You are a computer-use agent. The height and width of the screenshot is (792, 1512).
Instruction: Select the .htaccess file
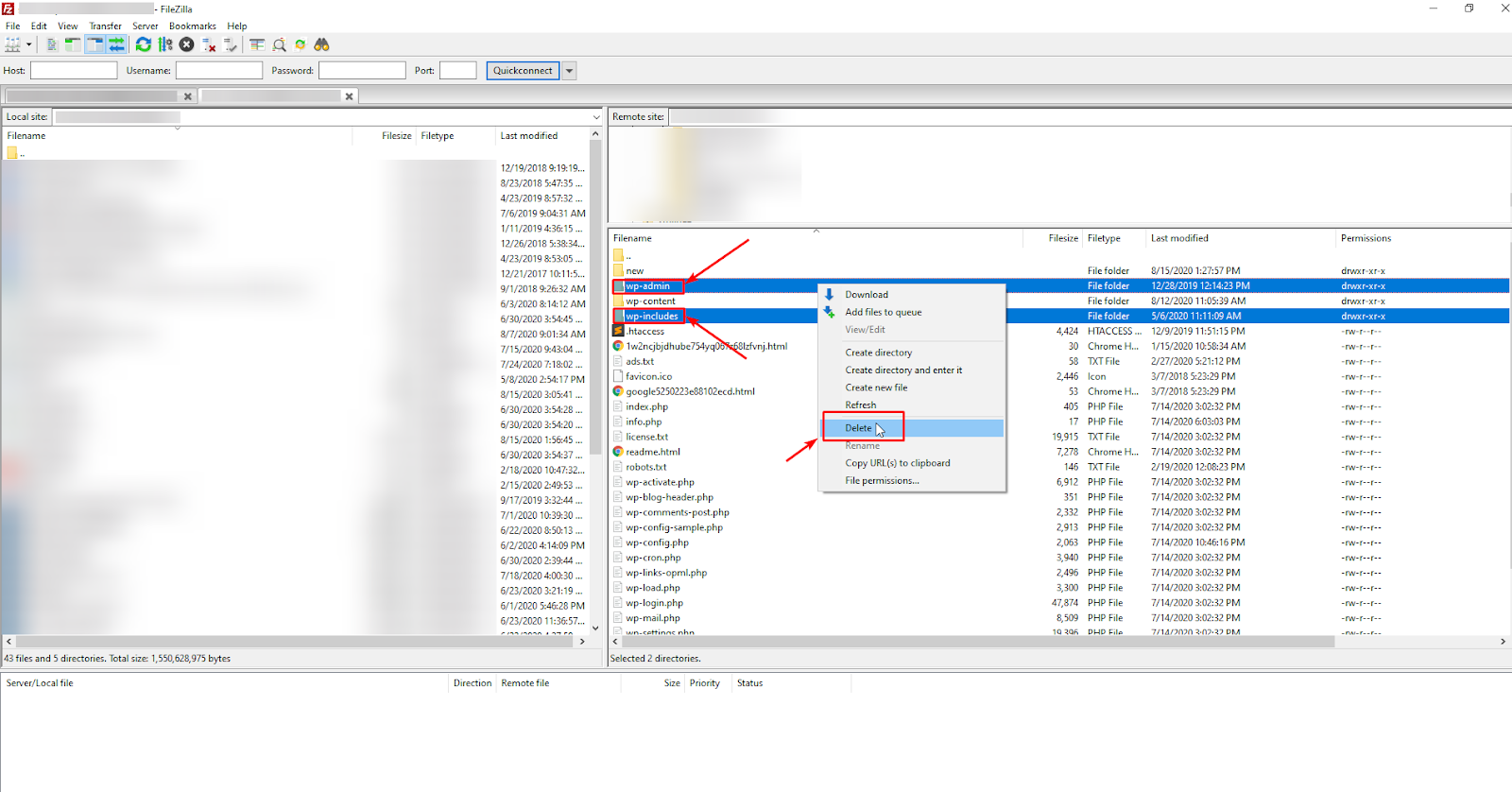(644, 331)
